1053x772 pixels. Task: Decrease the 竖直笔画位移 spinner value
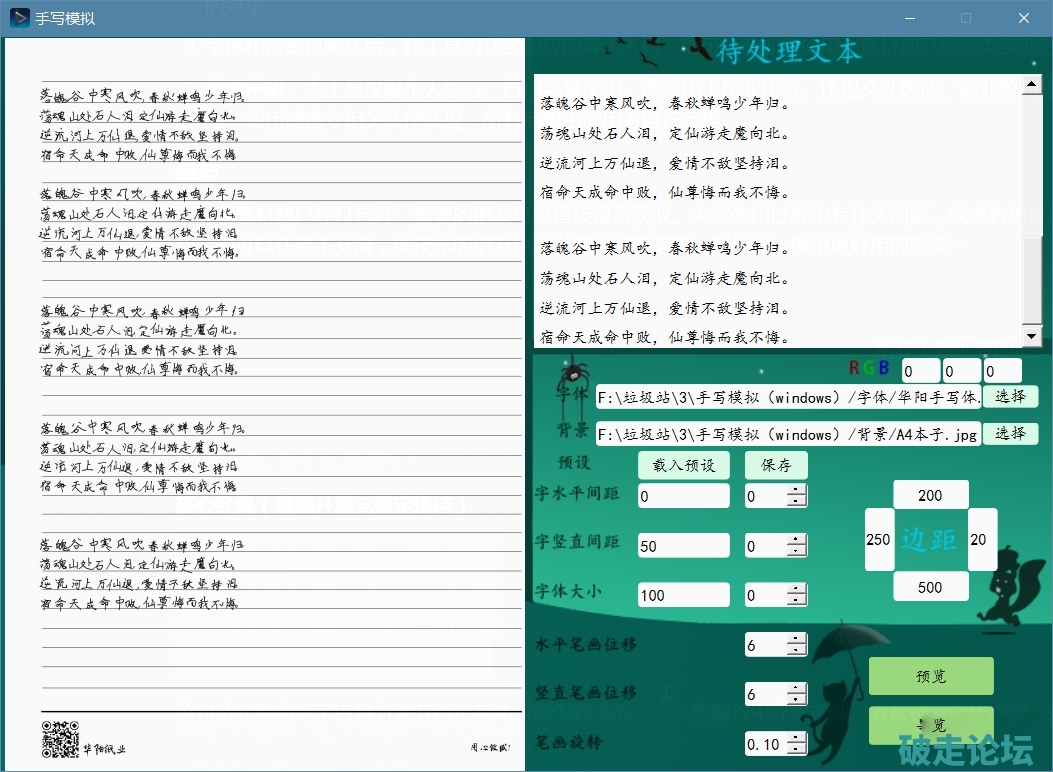tap(796, 699)
